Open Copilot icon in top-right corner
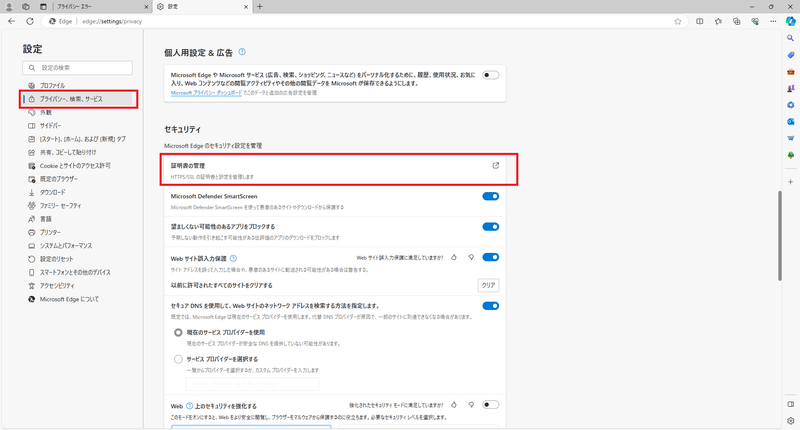 pos(790,21)
